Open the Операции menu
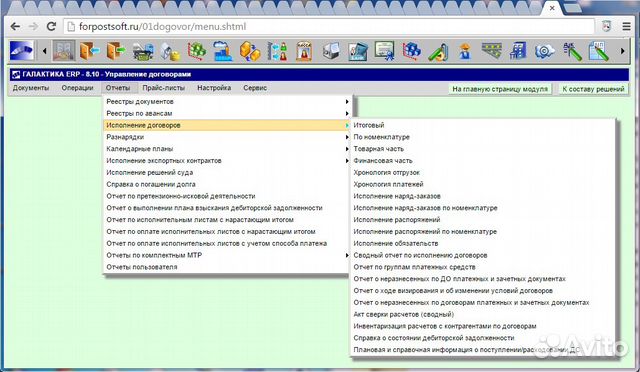Screen dimensions: 640x372 tap(78, 88)
